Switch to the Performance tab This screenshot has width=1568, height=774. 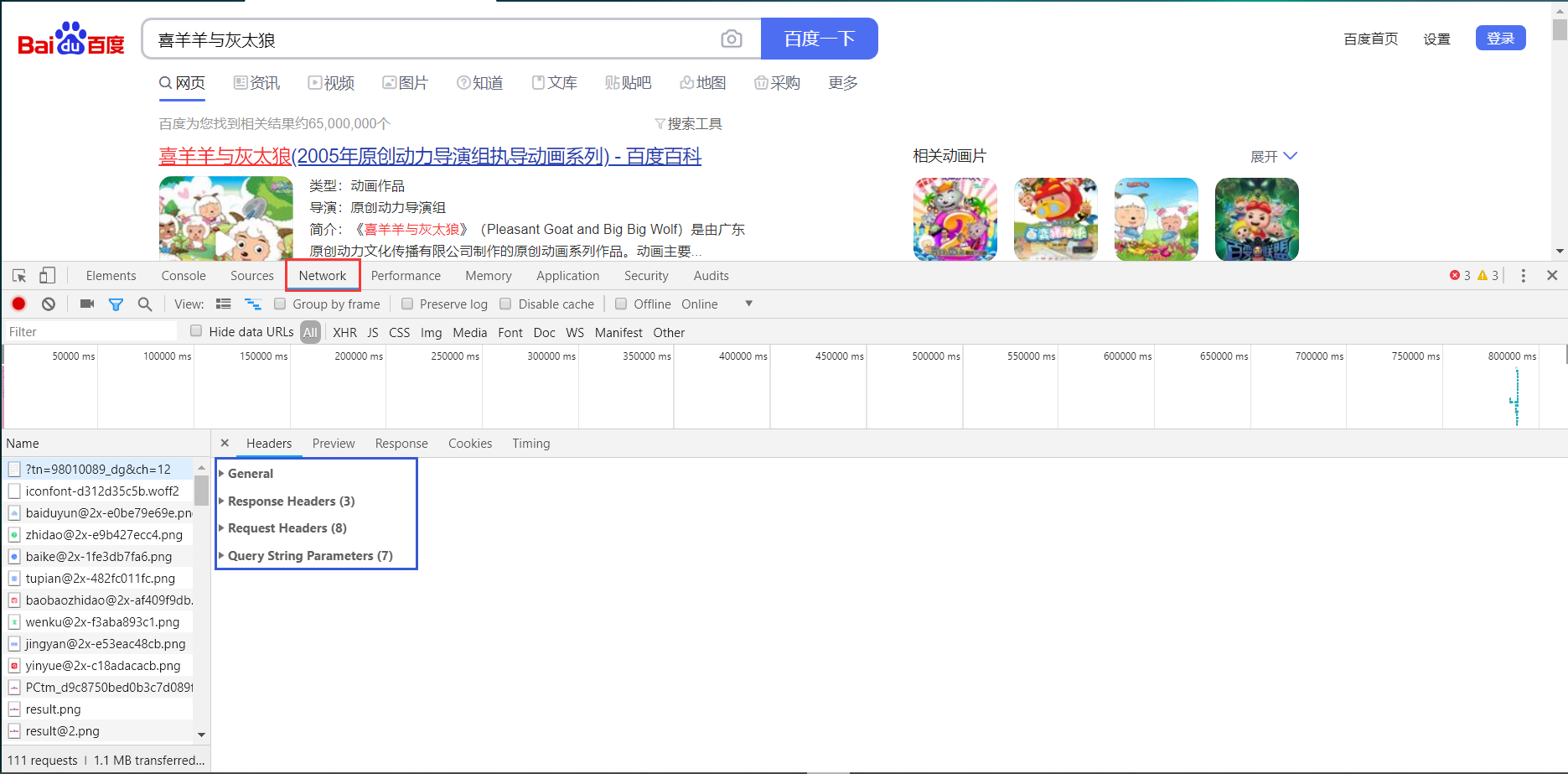(x=406, y=275)
